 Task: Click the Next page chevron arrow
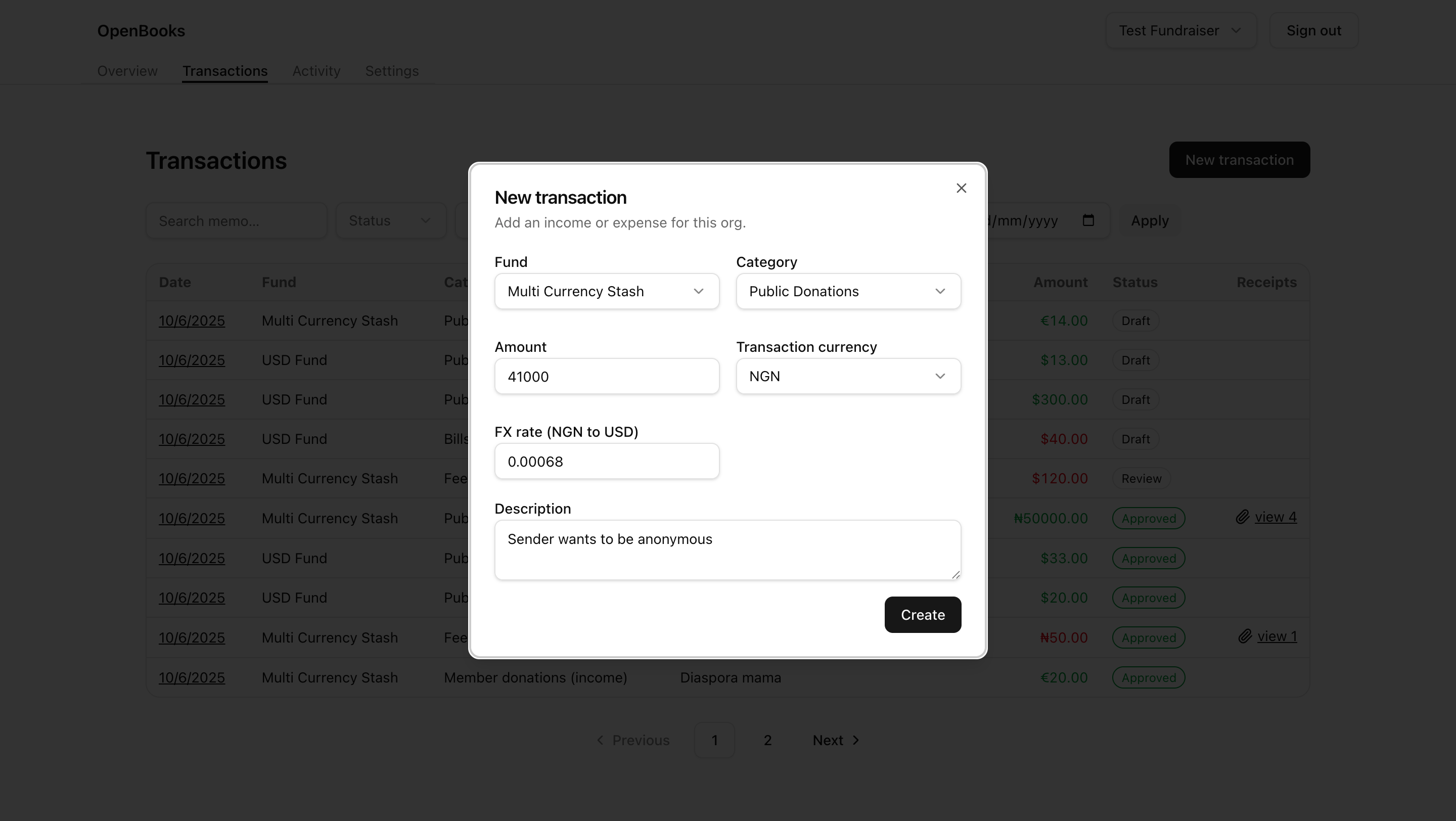[856, 740]
